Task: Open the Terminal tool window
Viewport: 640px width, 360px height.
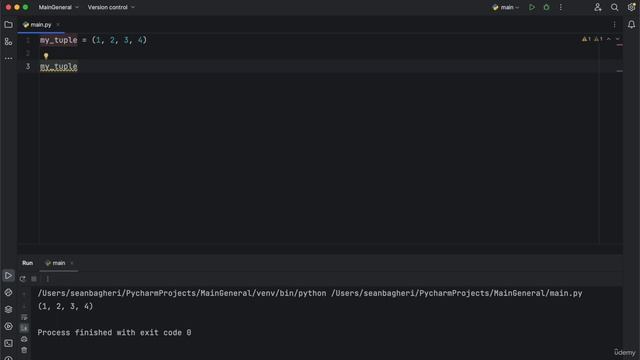Action: (x=8, y=343)
